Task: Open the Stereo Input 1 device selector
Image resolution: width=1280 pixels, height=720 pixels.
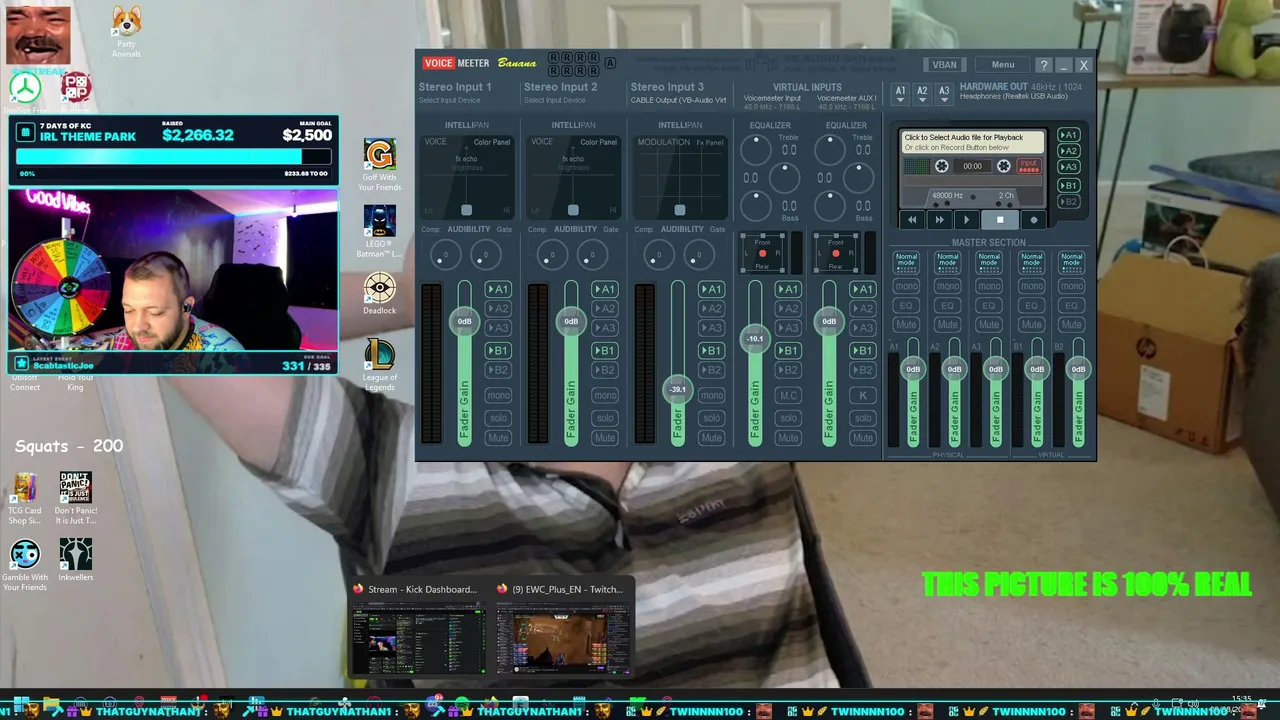Action: (x=449, y=100)
